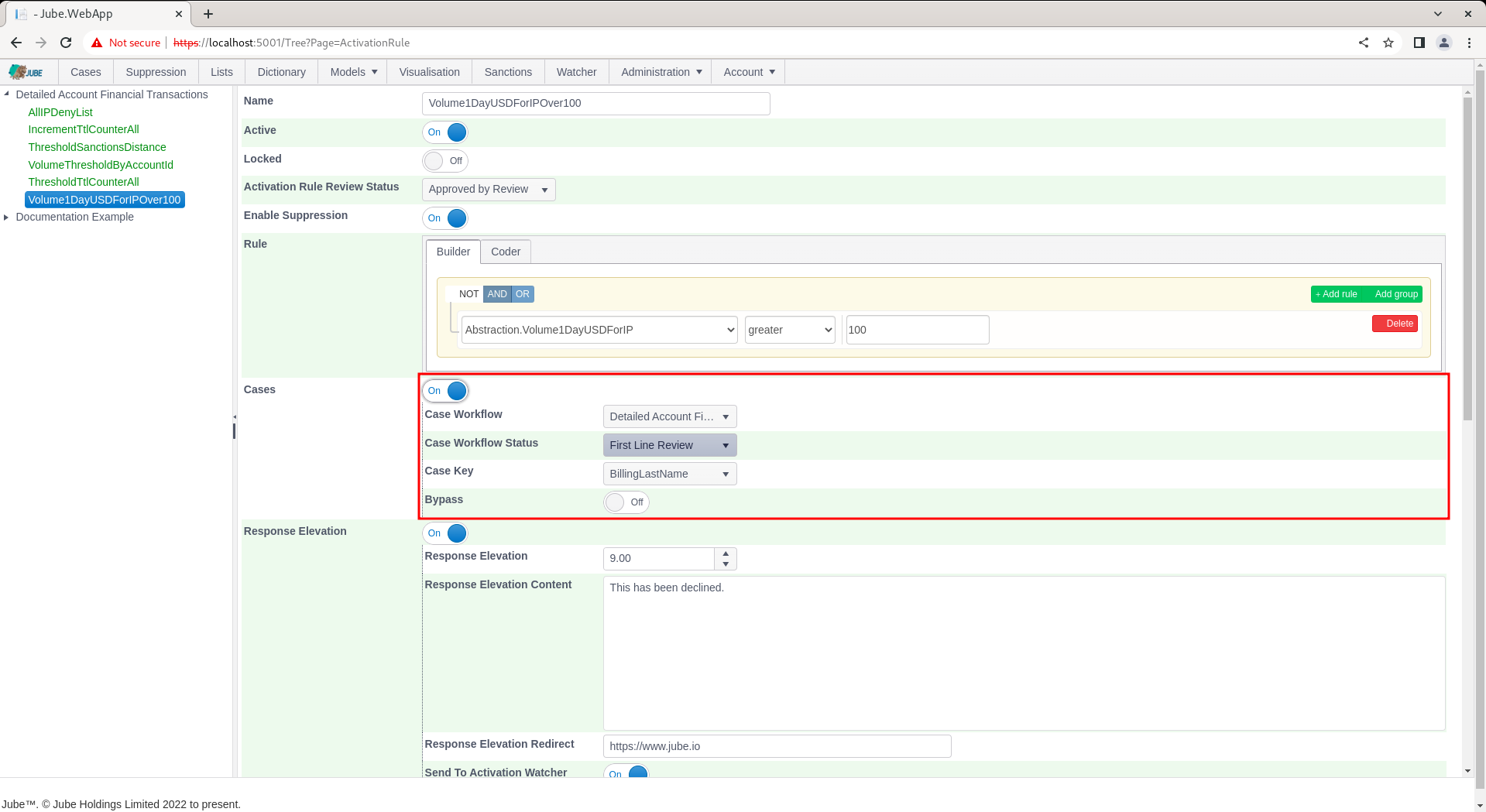Open a new browser tab
Viewport: 1486px width, 812px height.
point(208,14)
